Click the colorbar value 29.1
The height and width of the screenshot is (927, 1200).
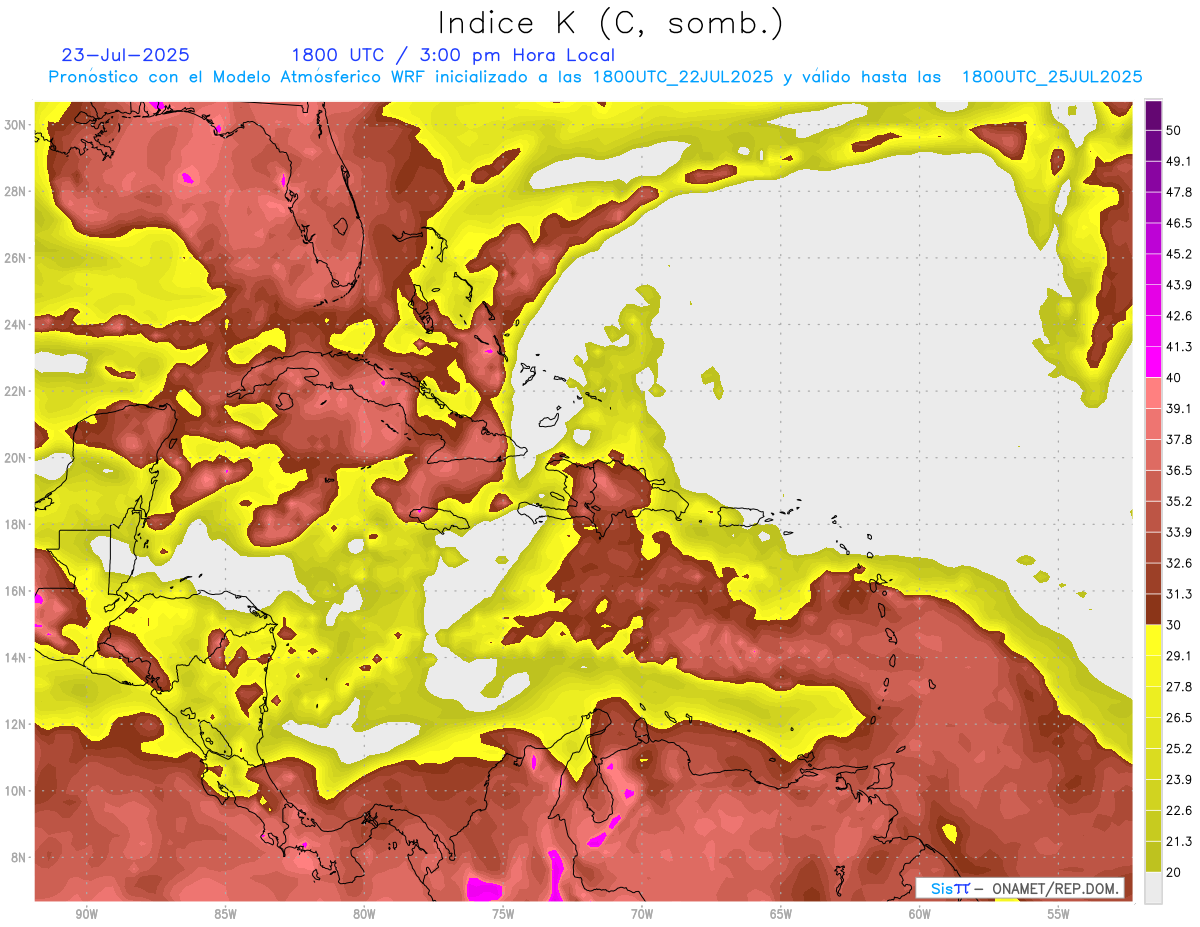(x=1179, y=656)
